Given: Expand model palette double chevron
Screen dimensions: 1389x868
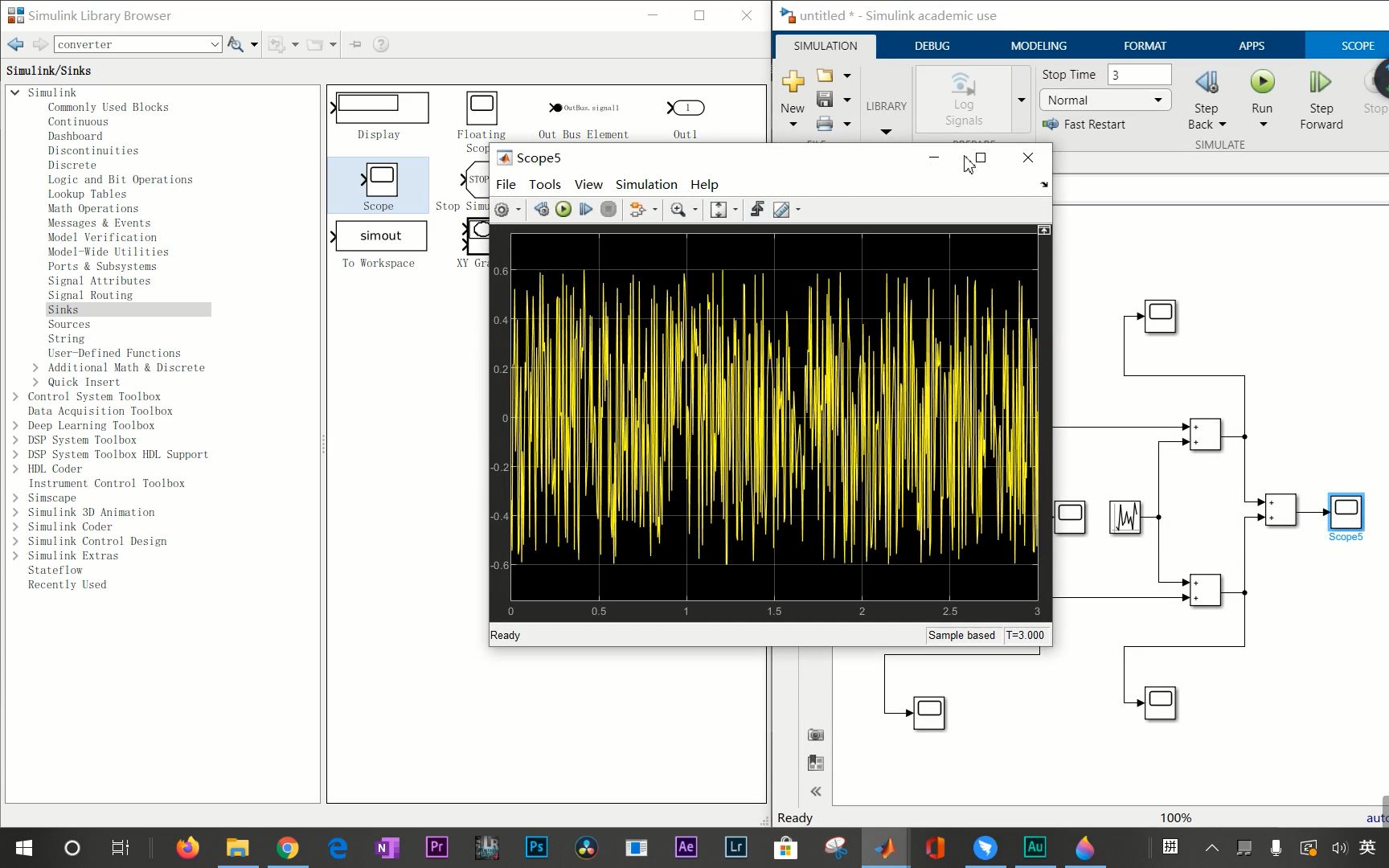Looking at the screenshot, I should (x=816, y=792).
